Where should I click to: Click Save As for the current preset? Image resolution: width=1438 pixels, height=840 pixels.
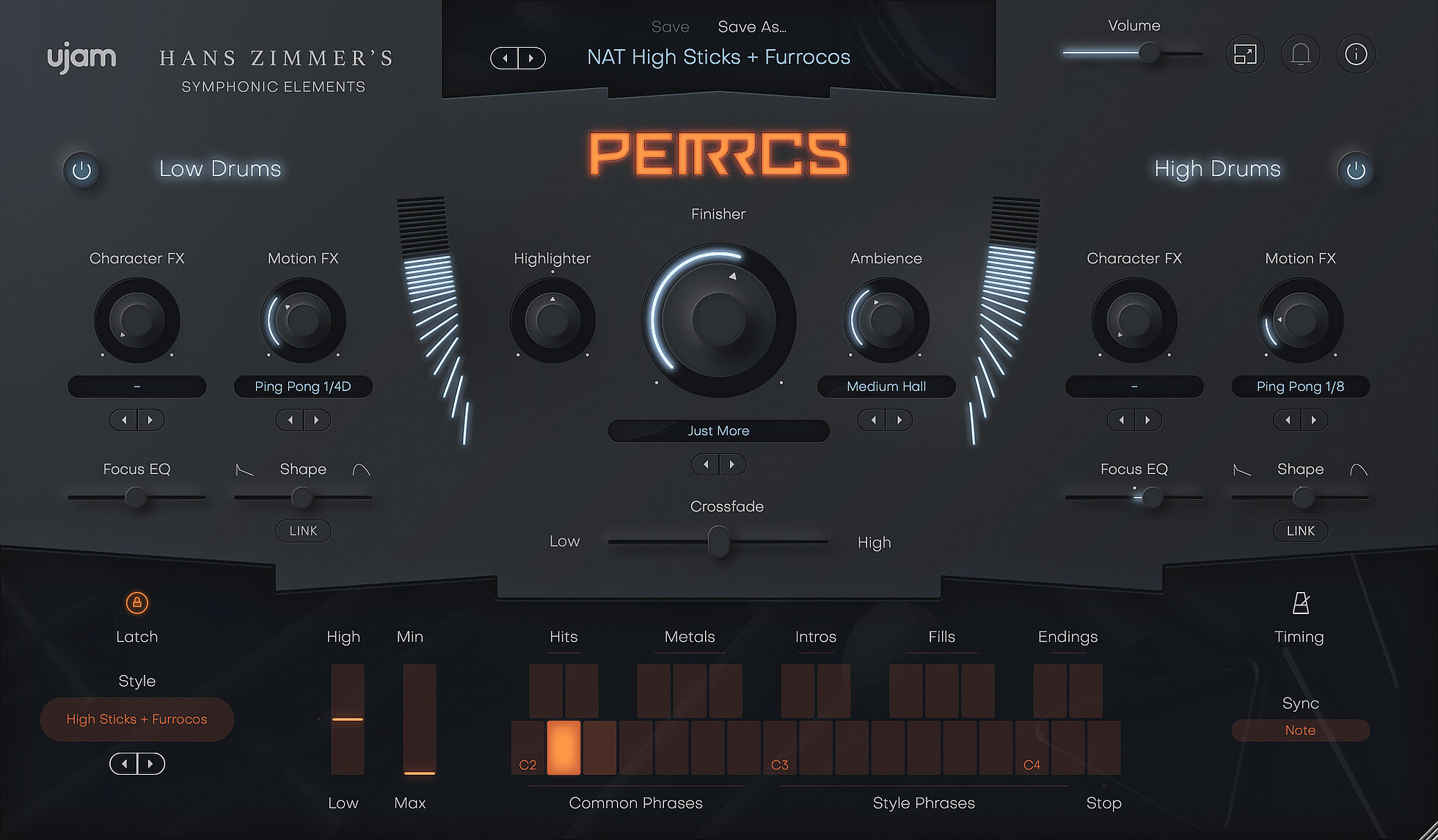(751, 26)
